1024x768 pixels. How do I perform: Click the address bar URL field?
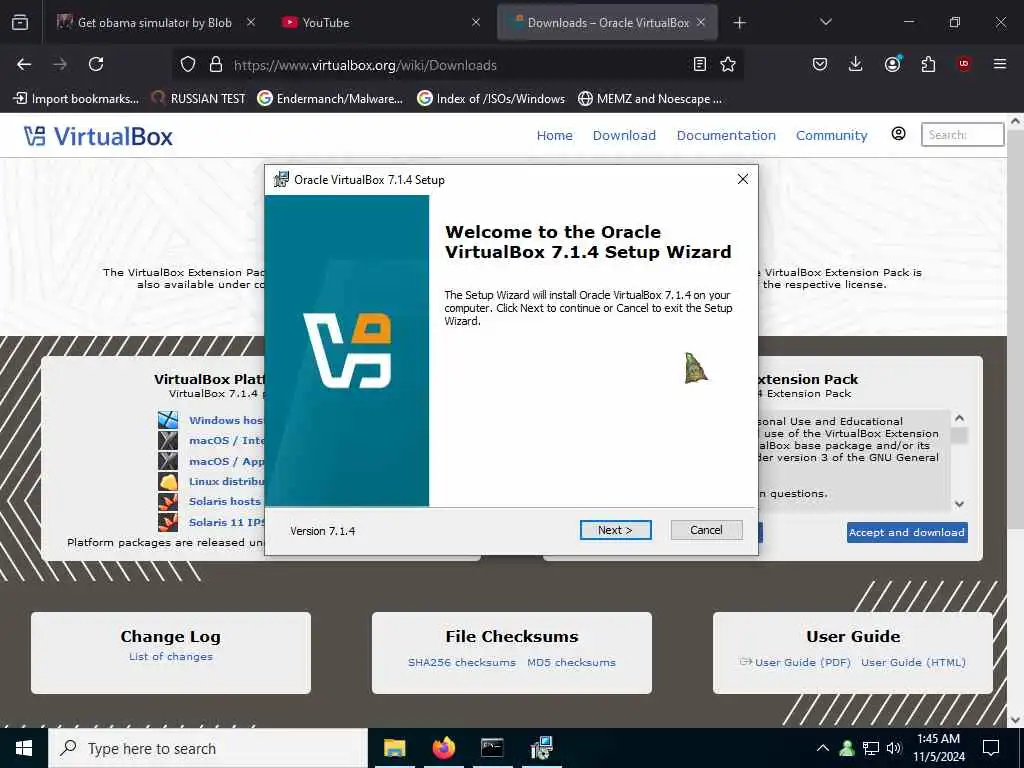457,65
